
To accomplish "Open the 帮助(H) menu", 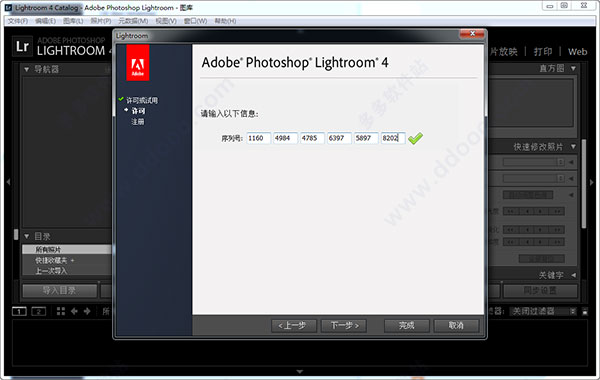I will click(x=225, y=21).
